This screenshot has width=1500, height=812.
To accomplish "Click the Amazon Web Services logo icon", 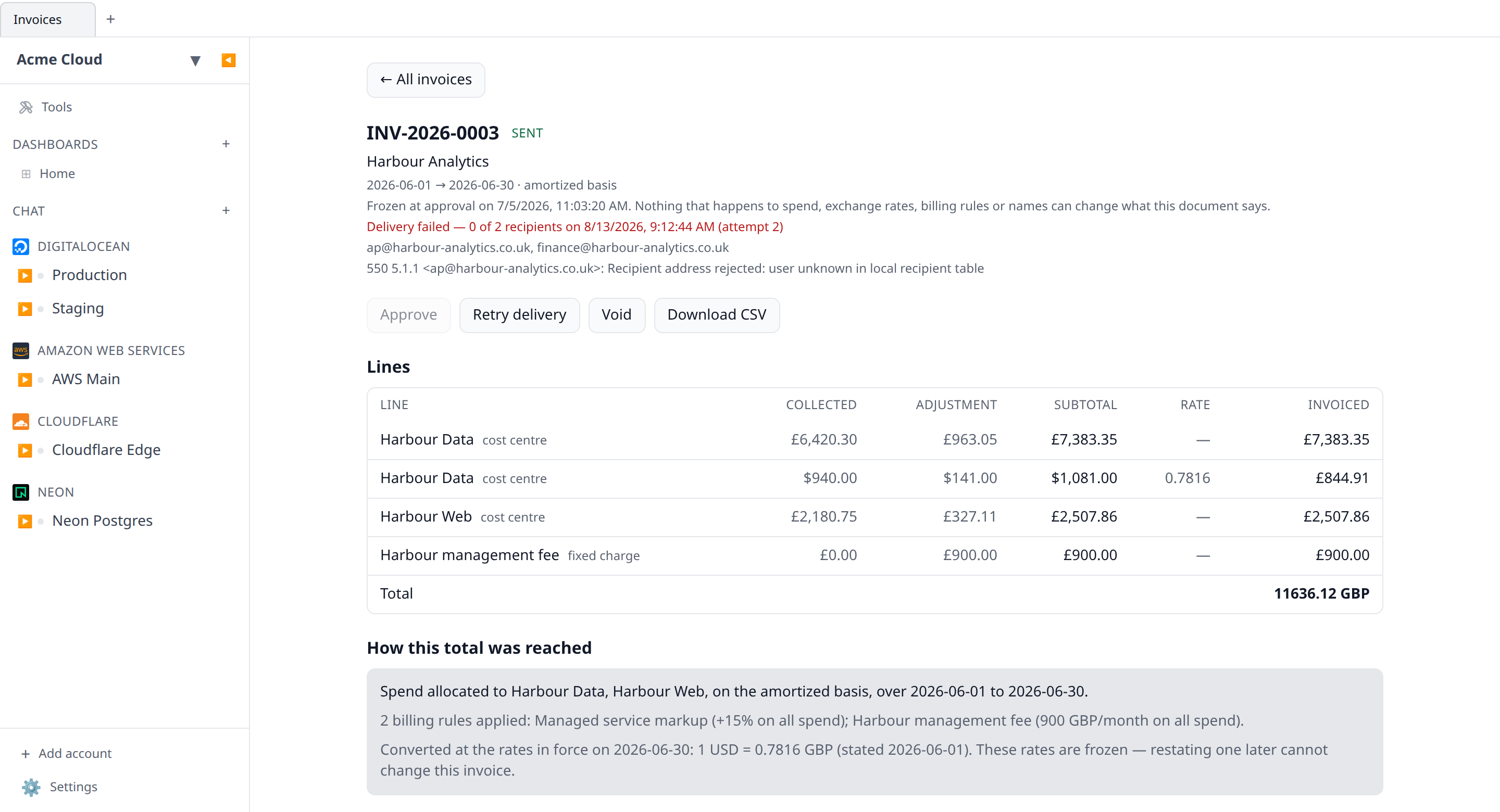I will (21, 350).
